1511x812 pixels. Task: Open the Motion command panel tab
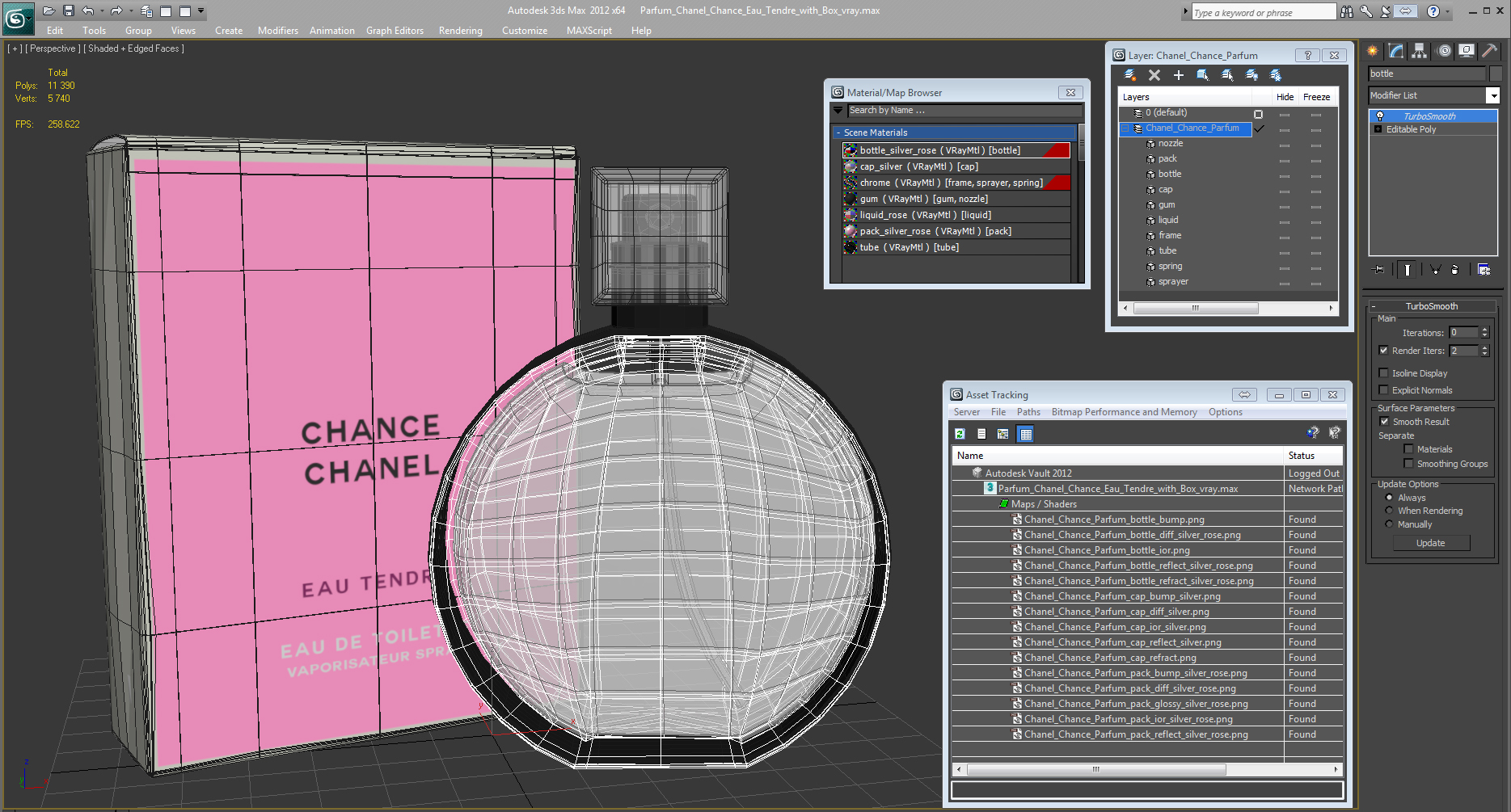coord(1444,51)
